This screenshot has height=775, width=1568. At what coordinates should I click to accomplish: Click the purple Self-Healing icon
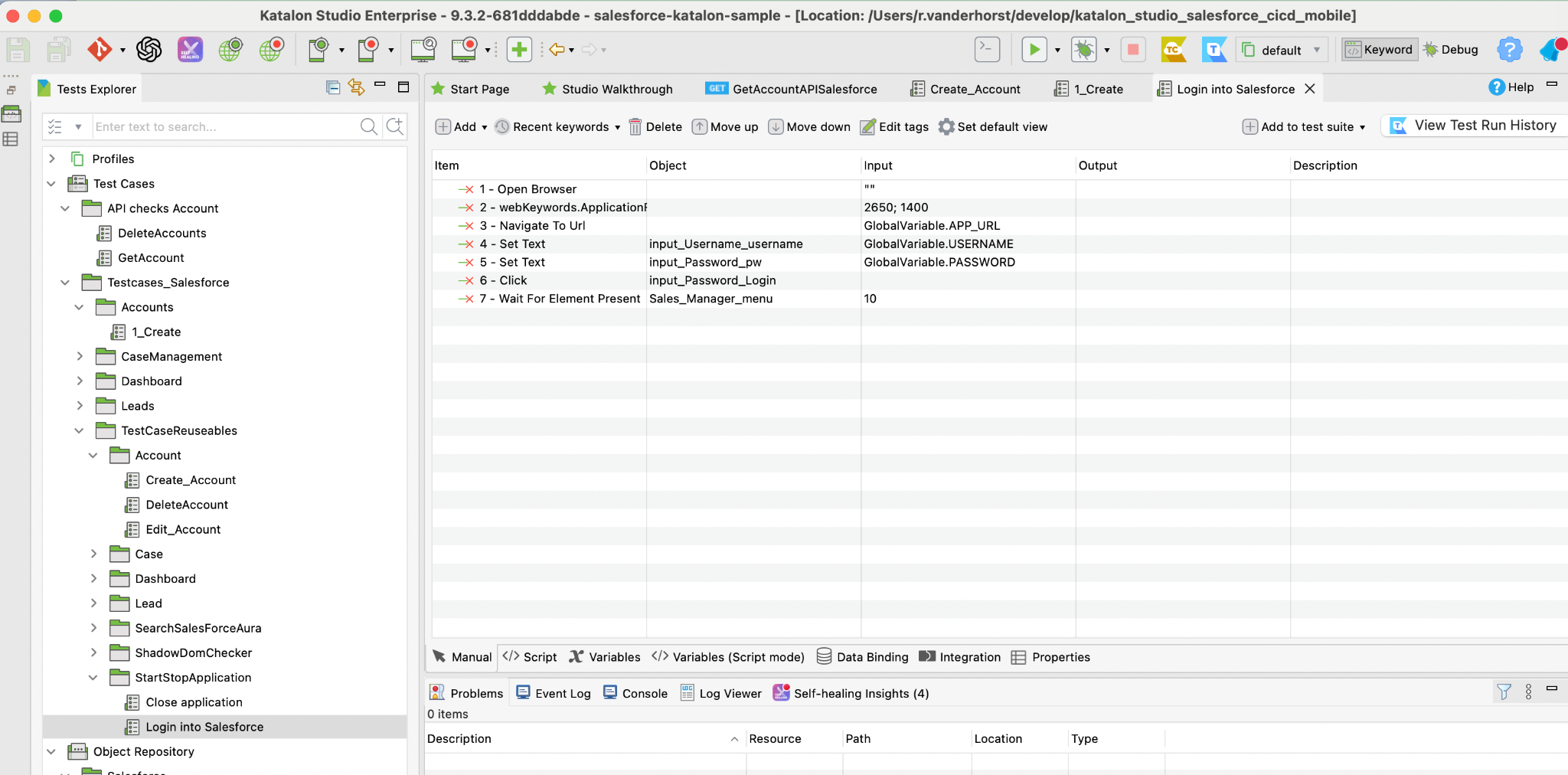pyautogui.click(x=190, y=50)
